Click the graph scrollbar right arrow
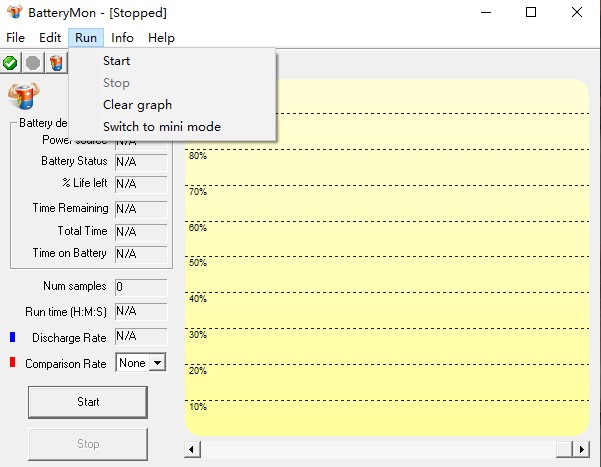This screenshot has width=601, height=467. 581,449
